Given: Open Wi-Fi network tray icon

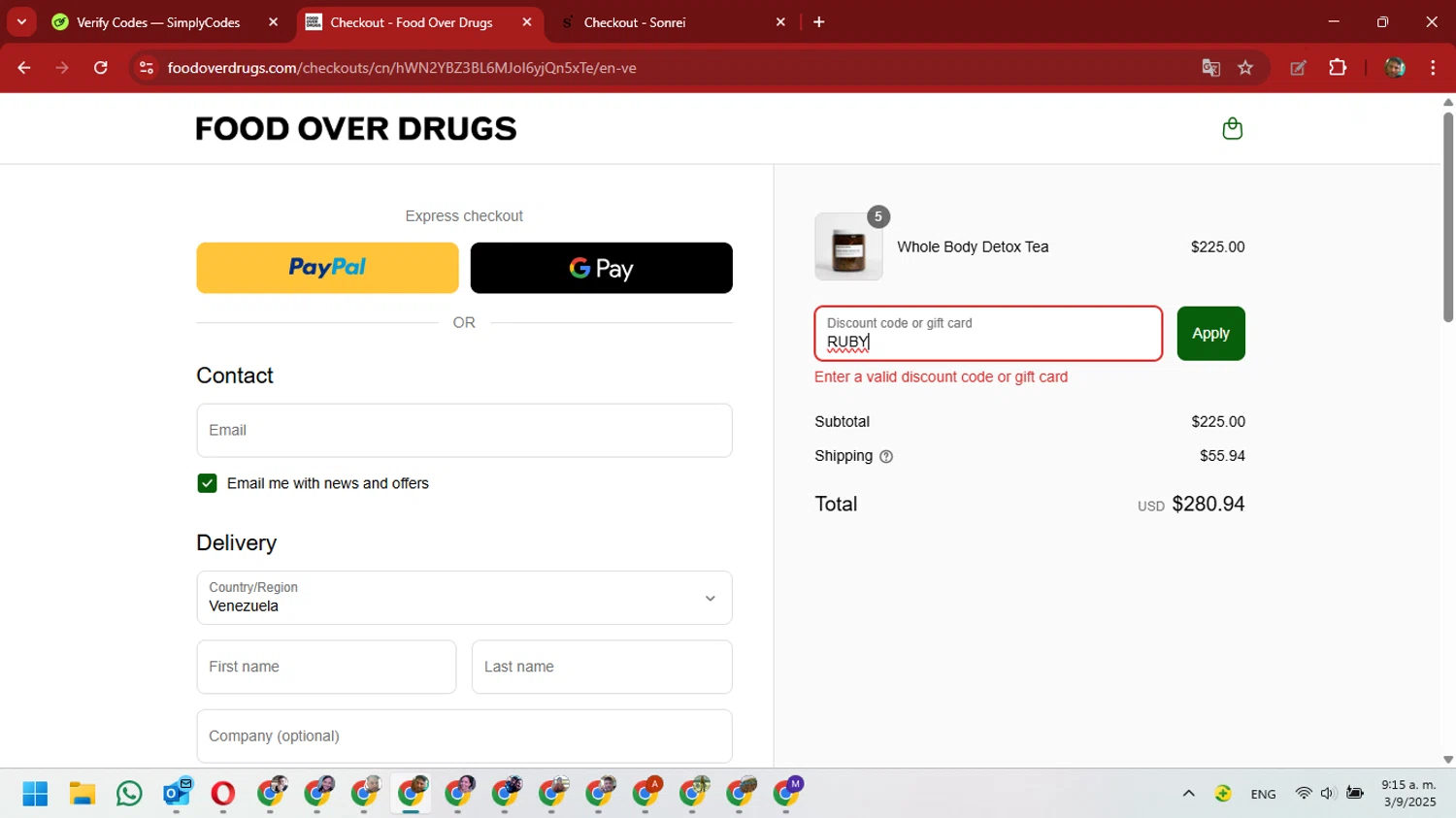Looking at the screenshot, I should 1304,794.
